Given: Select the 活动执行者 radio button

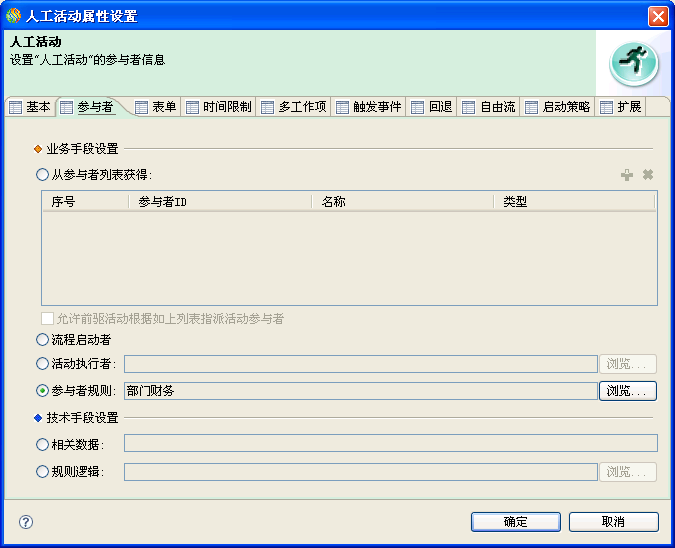Looking at the screenshot, I should (42, 364).
